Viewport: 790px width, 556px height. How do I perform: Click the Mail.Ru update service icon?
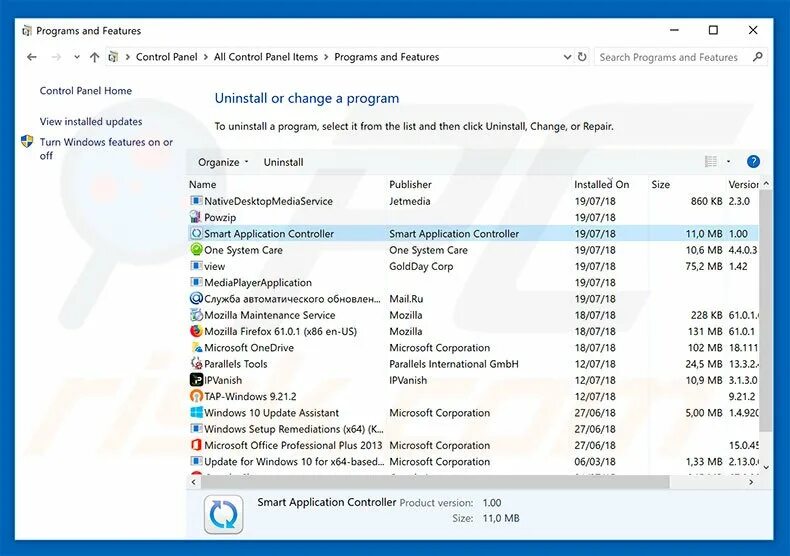[196, 298]
